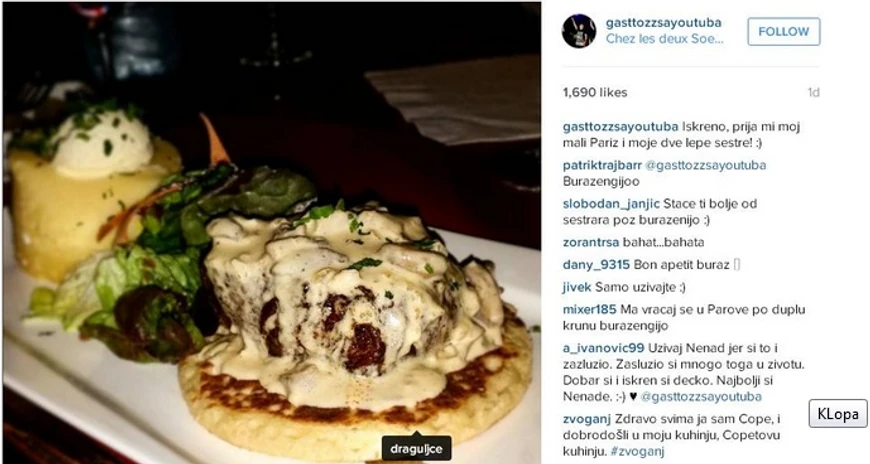
Task: Click the food photo of the post
Action: [272, 233]
